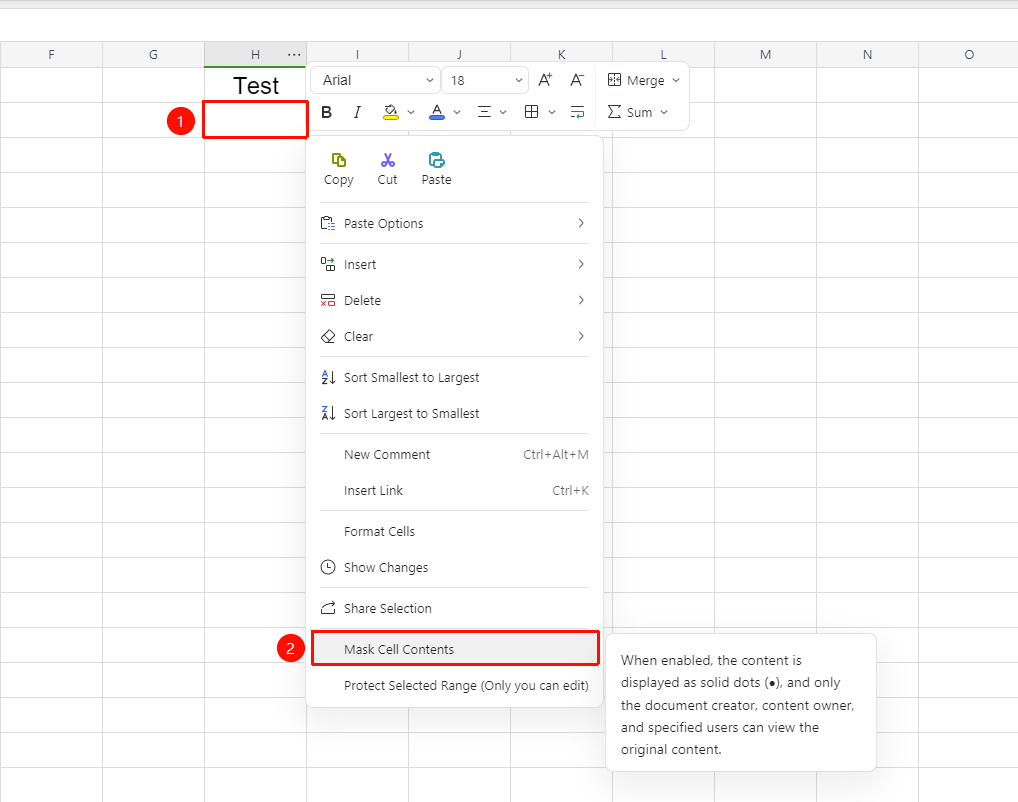Click the borders grid icon
This screenshot has width=1018, height=802.
pos(531,112)
